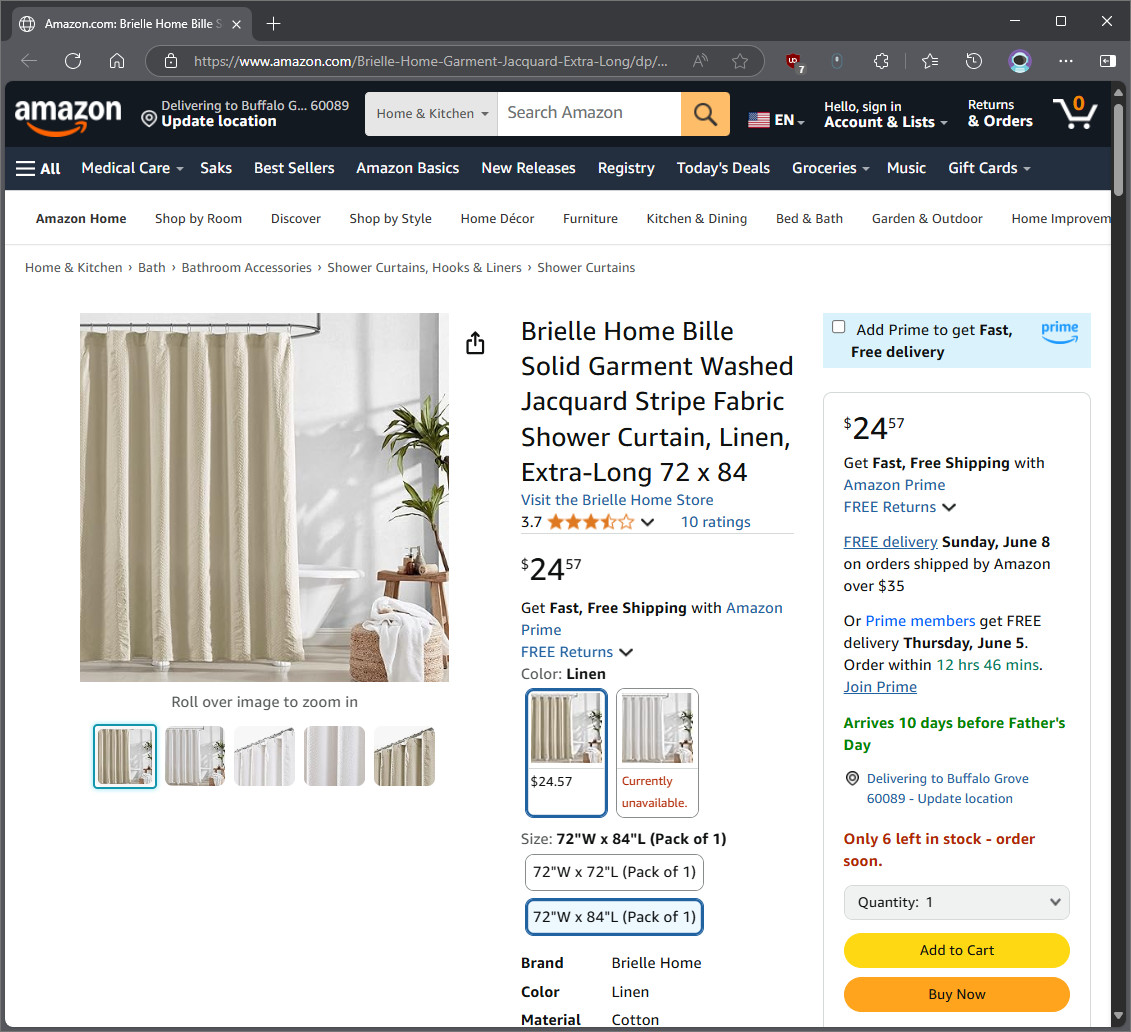This screenshot has height=1032, width=1131.
Task: Select the 72"W x 72"L size option
Action: (614, 873)
